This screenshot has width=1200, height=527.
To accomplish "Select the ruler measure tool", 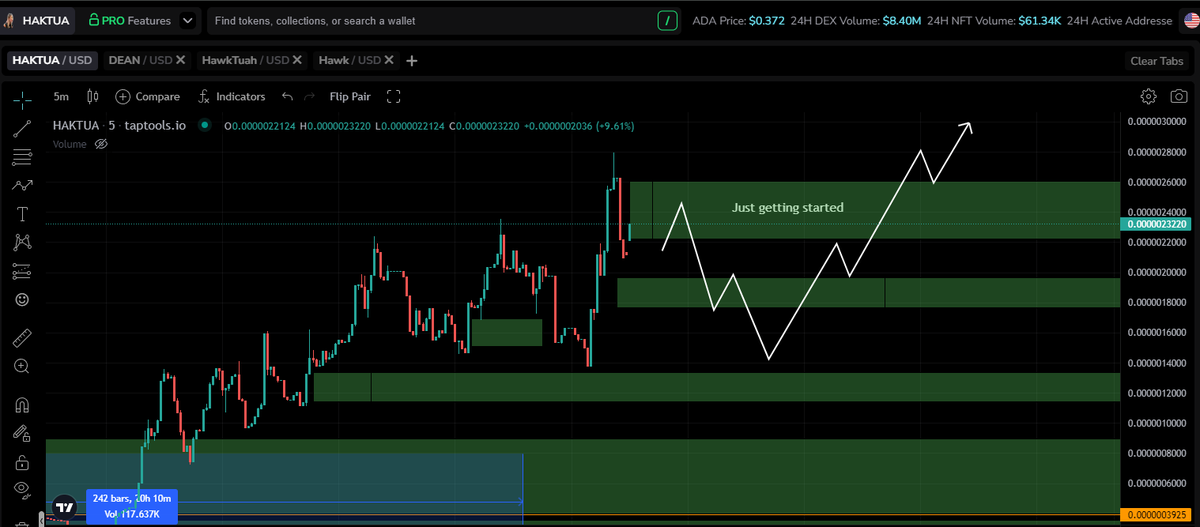I will (22, 338).
